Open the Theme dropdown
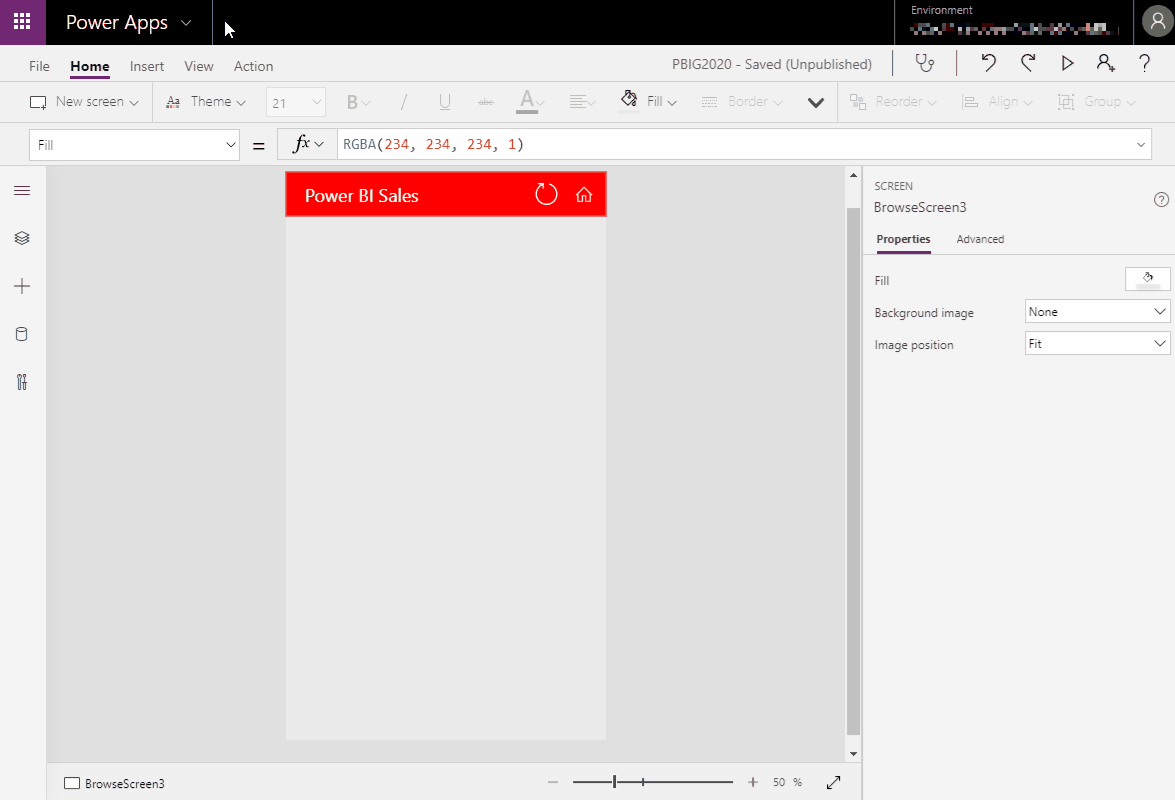The image size is (1175, 800). [x=205, y=102]
